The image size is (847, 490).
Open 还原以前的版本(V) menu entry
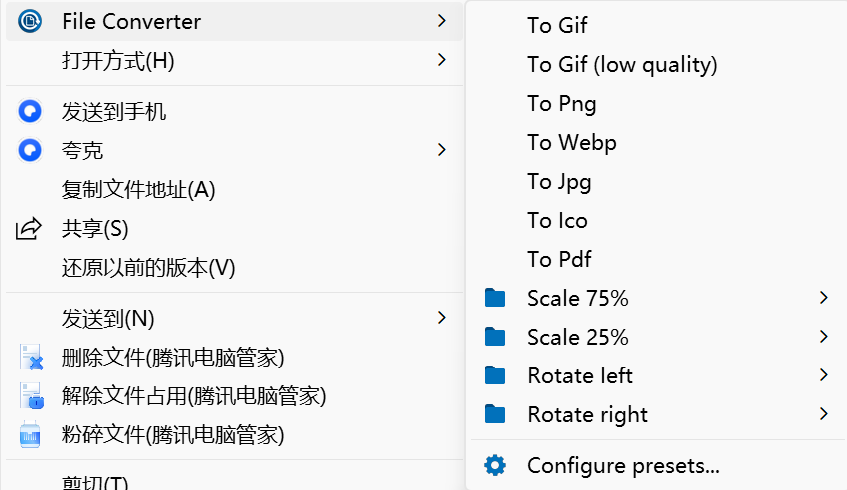(148, 267)
